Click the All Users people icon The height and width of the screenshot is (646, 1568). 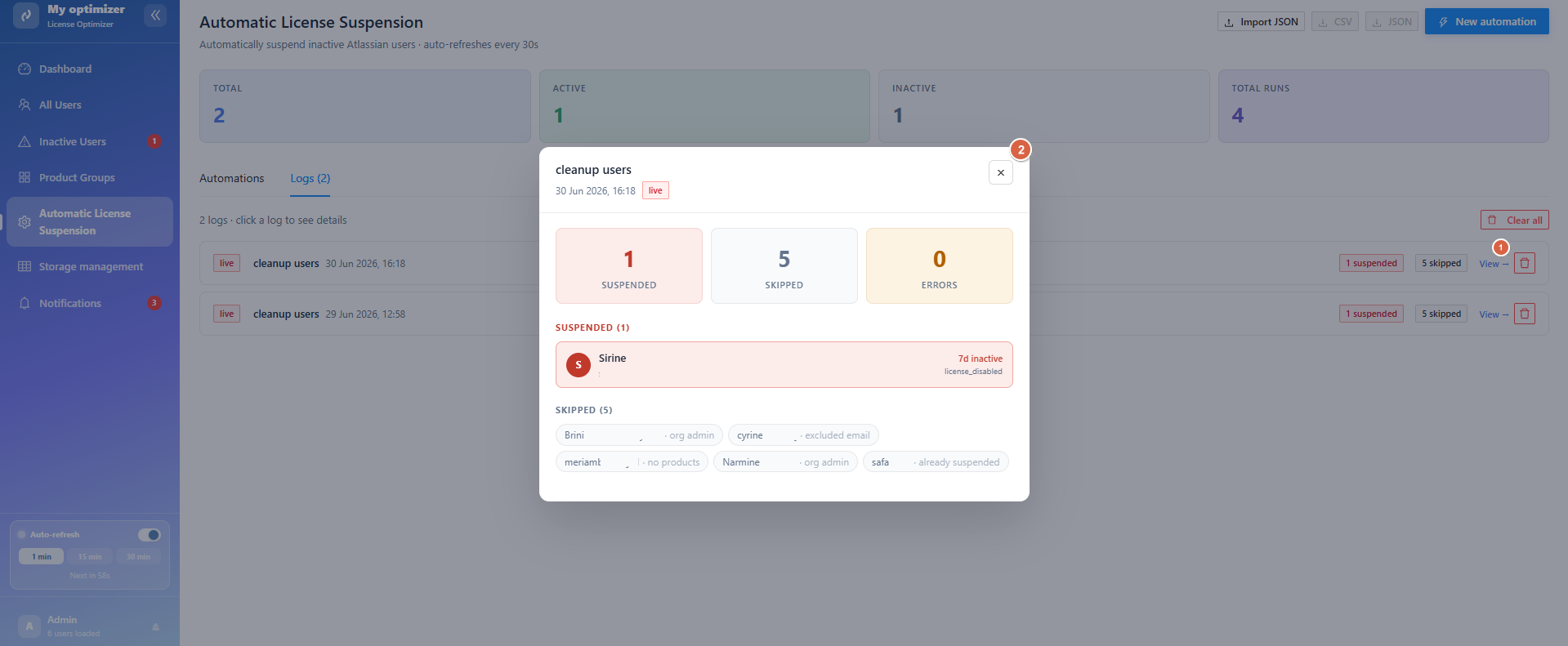(25, 105)
